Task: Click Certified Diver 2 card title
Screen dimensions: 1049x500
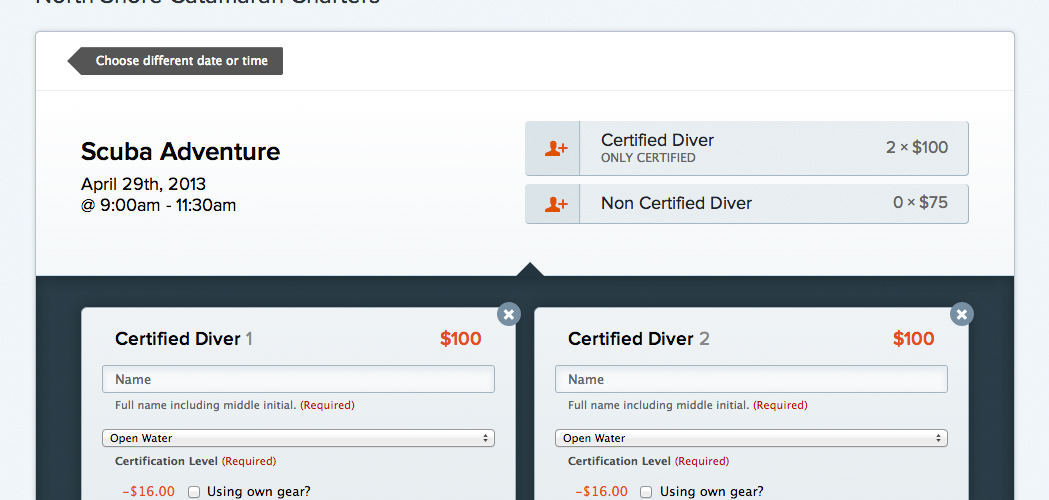Action: [x=639, y=339]
